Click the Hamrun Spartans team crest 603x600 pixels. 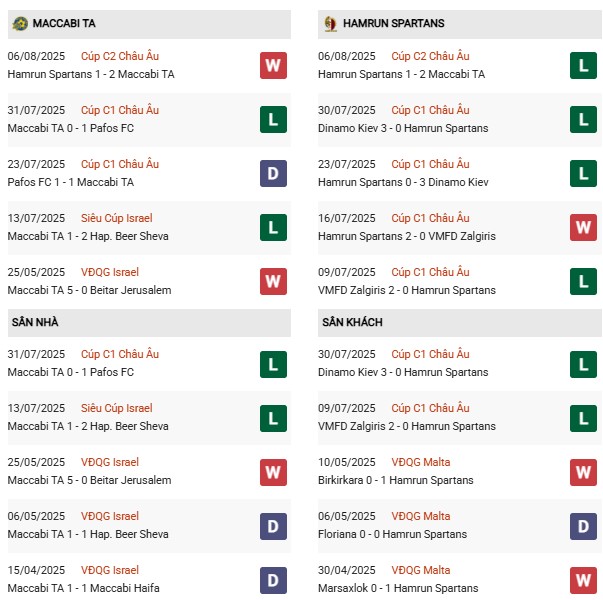[x=330, y=23]
